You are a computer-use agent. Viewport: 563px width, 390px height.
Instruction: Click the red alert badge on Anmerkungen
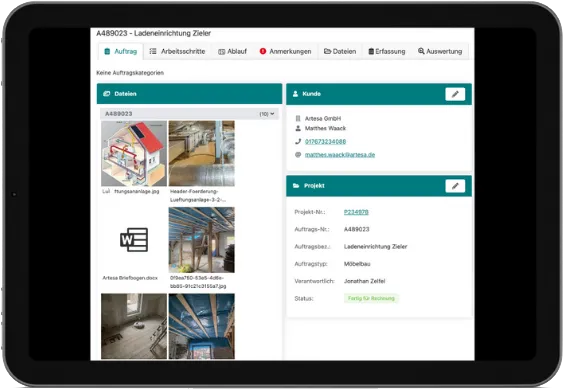point(263,51)
